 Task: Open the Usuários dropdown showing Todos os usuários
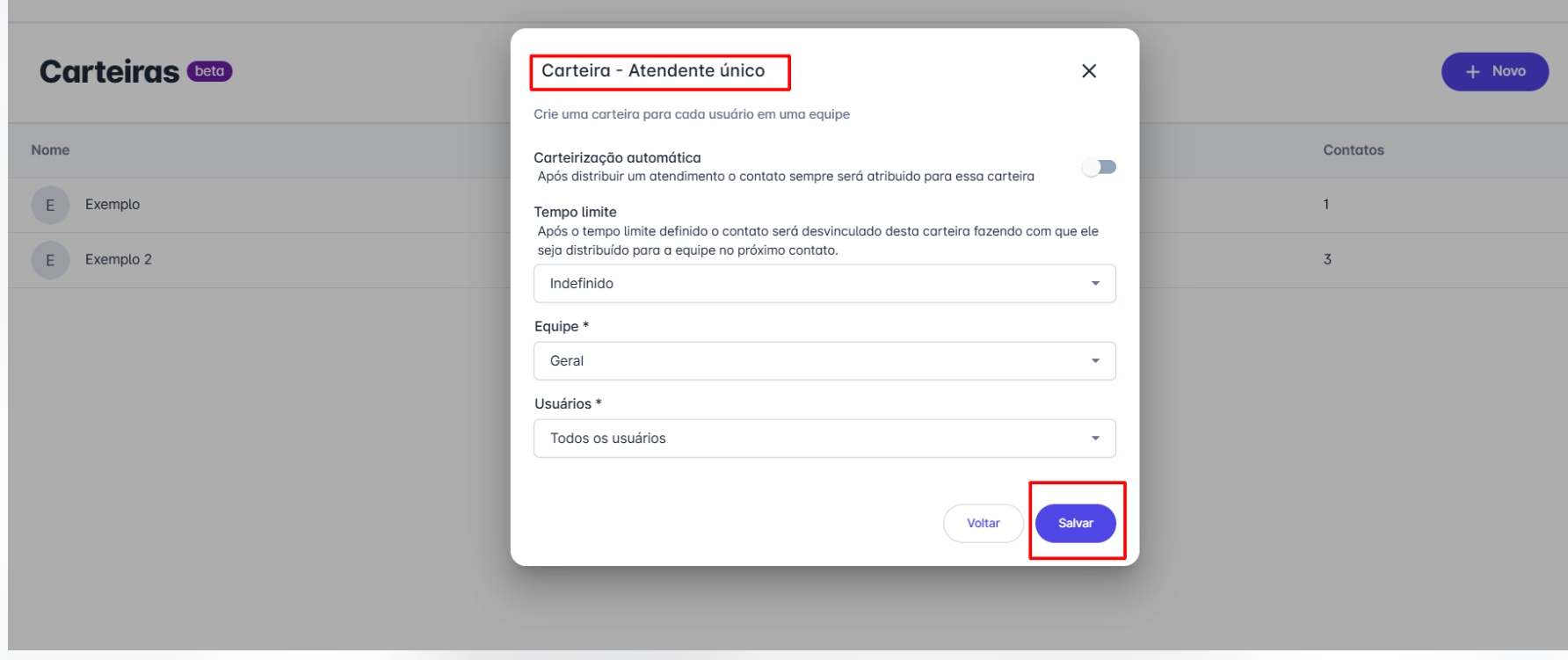pyautogui.click(x=824, y=439)
